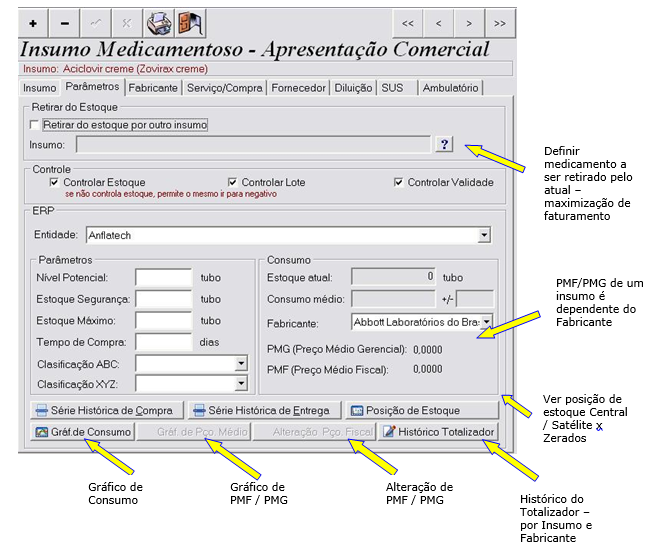Click the +/- deviation field

[475, 299]
